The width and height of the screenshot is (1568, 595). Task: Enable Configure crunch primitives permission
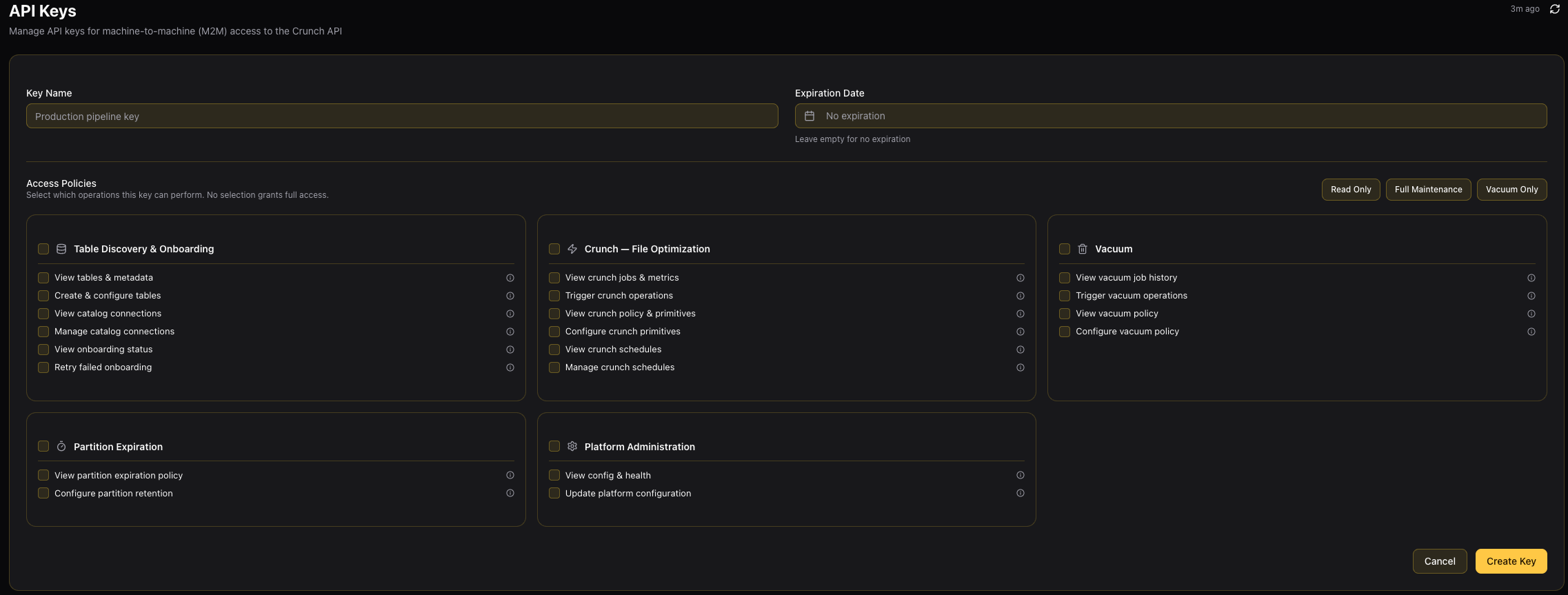pyautogui.click(x=554, y=332)
